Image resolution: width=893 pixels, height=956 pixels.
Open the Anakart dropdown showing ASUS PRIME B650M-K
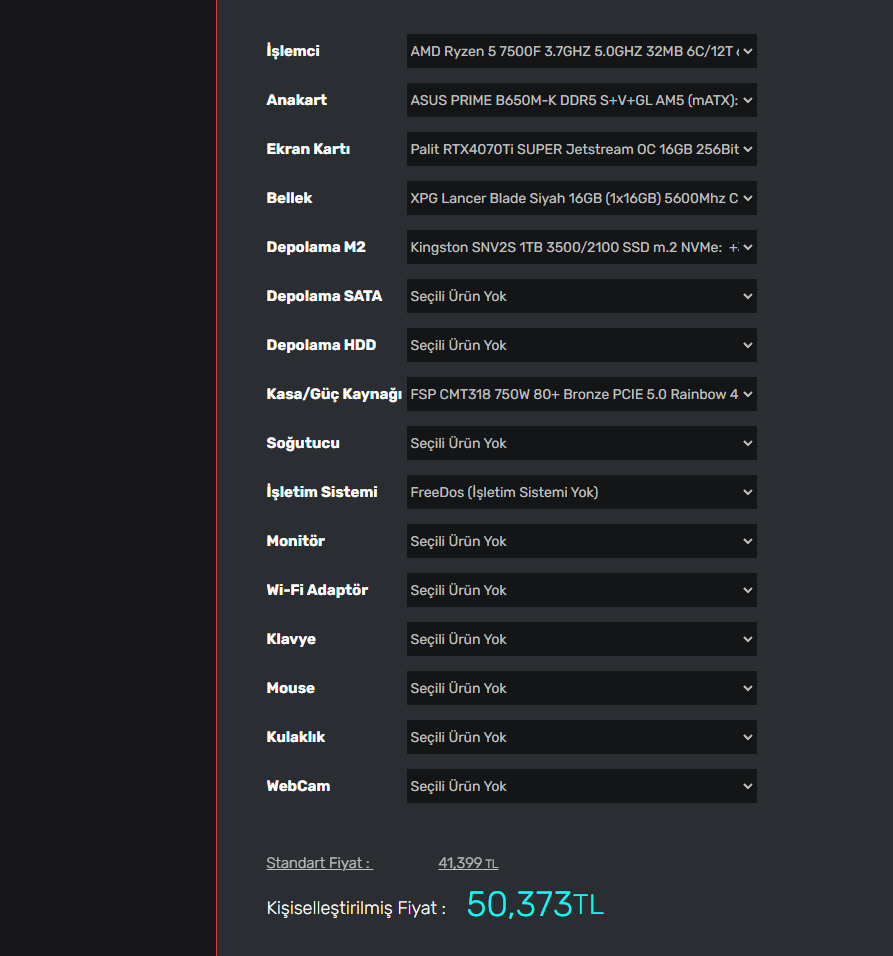[582, 100]
